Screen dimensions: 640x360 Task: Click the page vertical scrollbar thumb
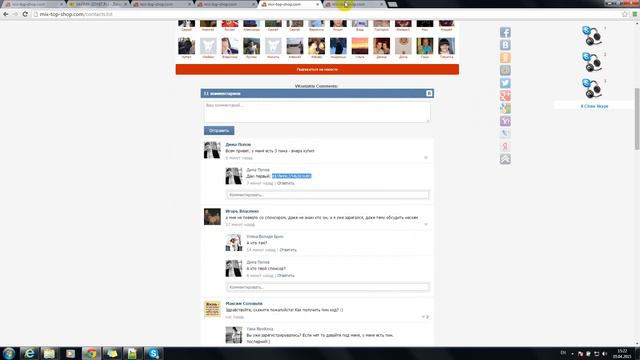637,119
